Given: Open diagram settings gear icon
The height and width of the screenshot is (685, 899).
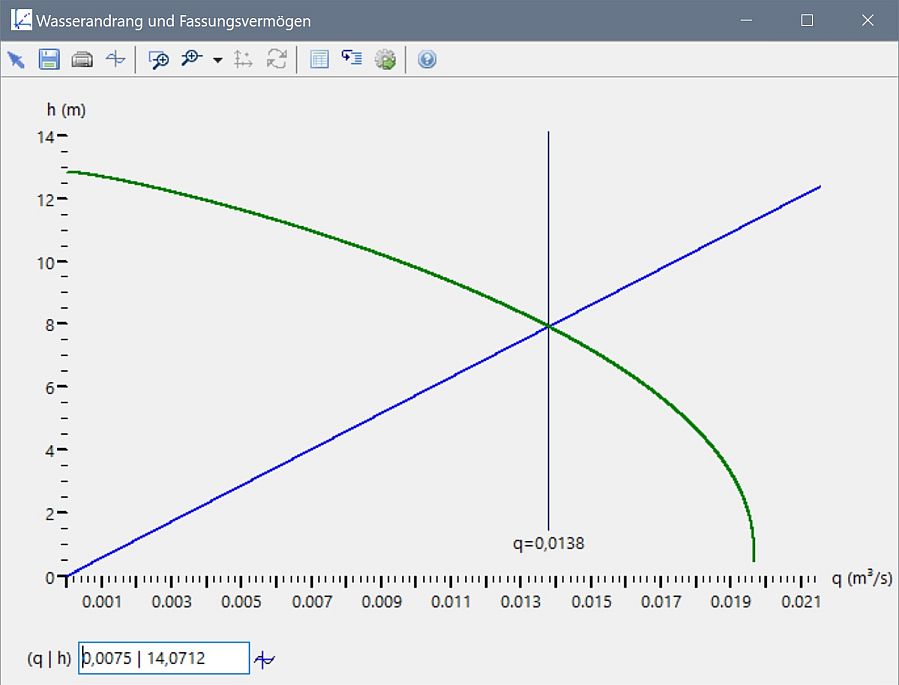Looking at the screenshot, I should [x=385, y=60].
